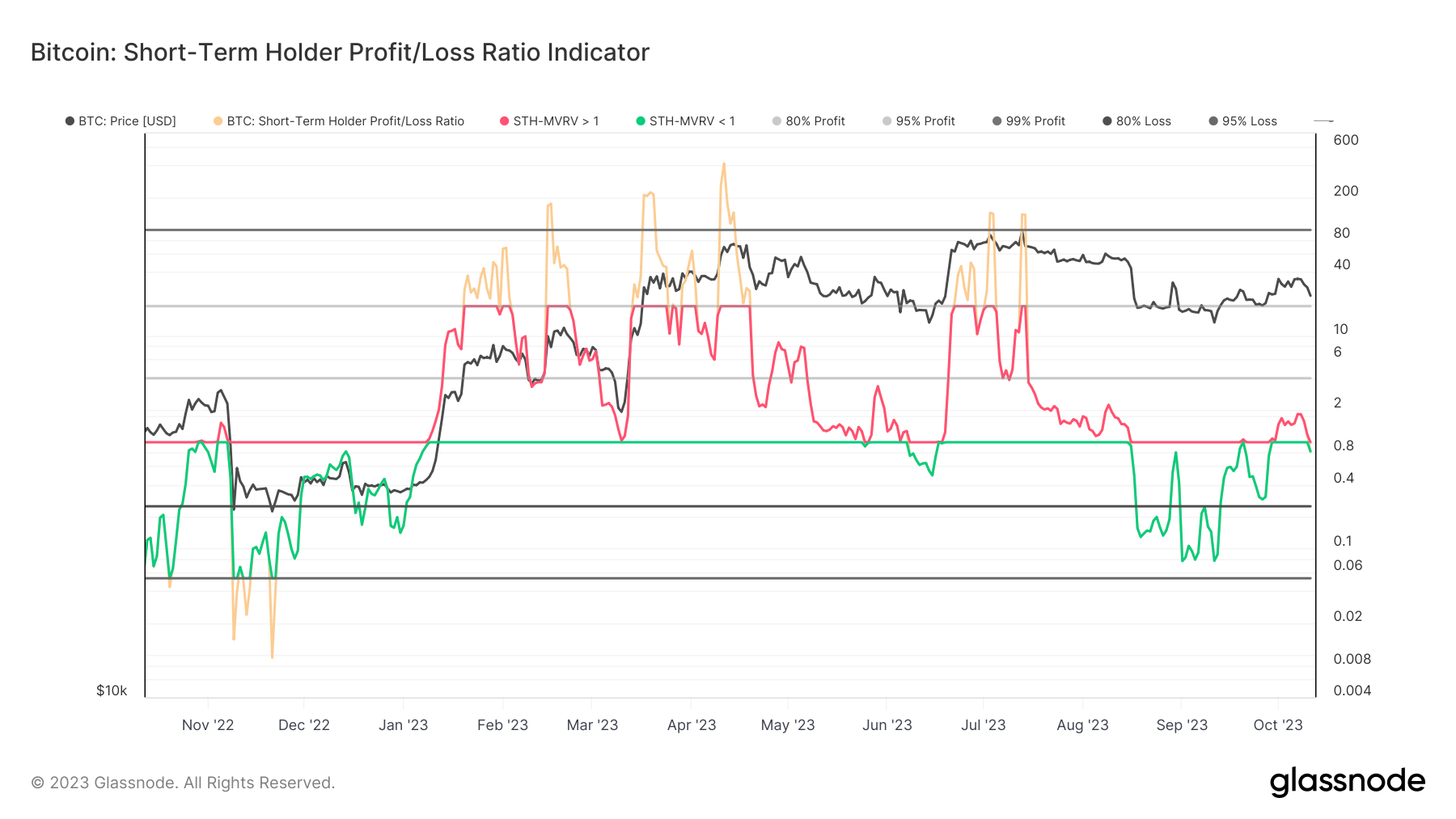Click the green STH-MVRV < 1 legend dot
The image size is (1456, 819).
pyautogui.click(x=639, y=120)
